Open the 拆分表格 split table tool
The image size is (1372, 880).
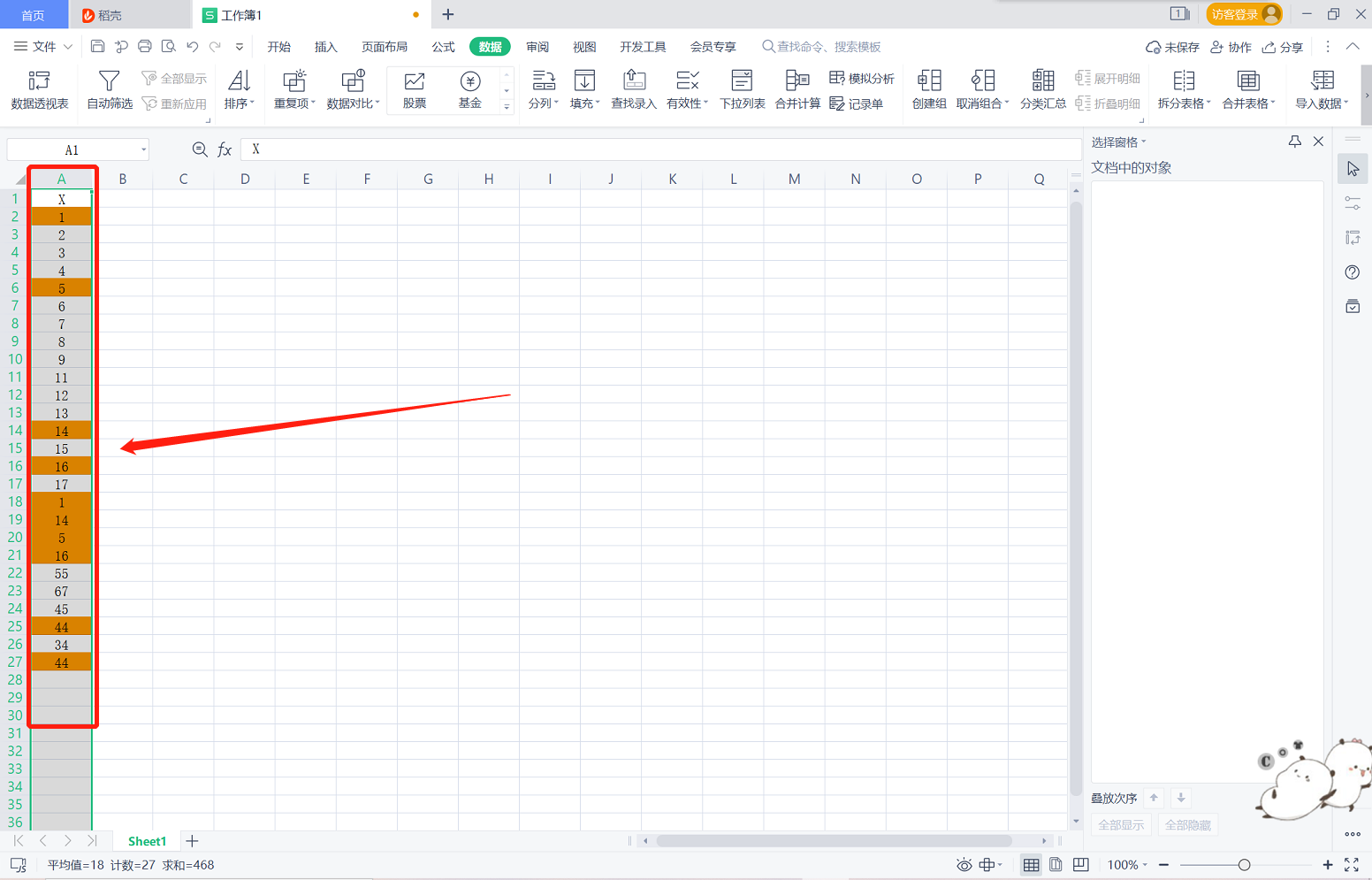1184,90
